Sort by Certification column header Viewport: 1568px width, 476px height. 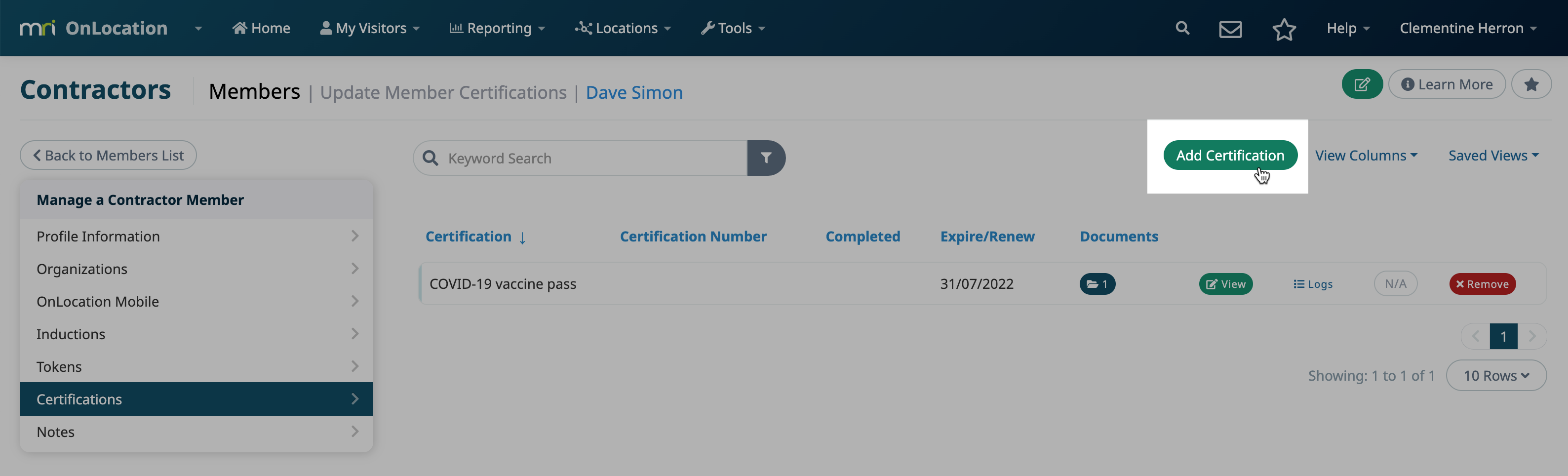(x=475, y=236)
